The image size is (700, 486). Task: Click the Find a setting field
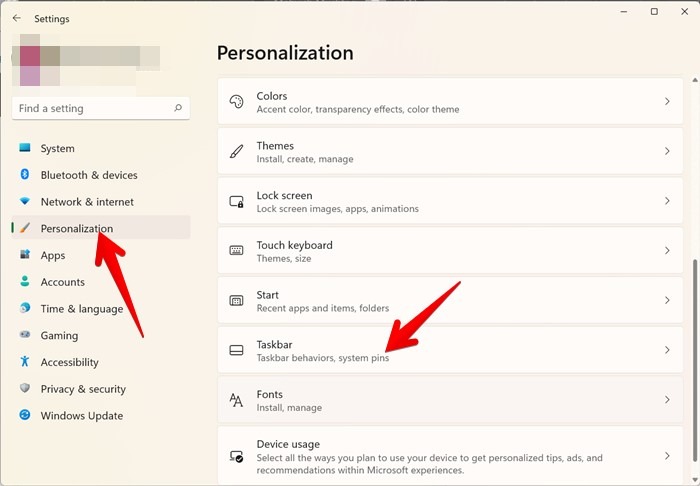90,108
